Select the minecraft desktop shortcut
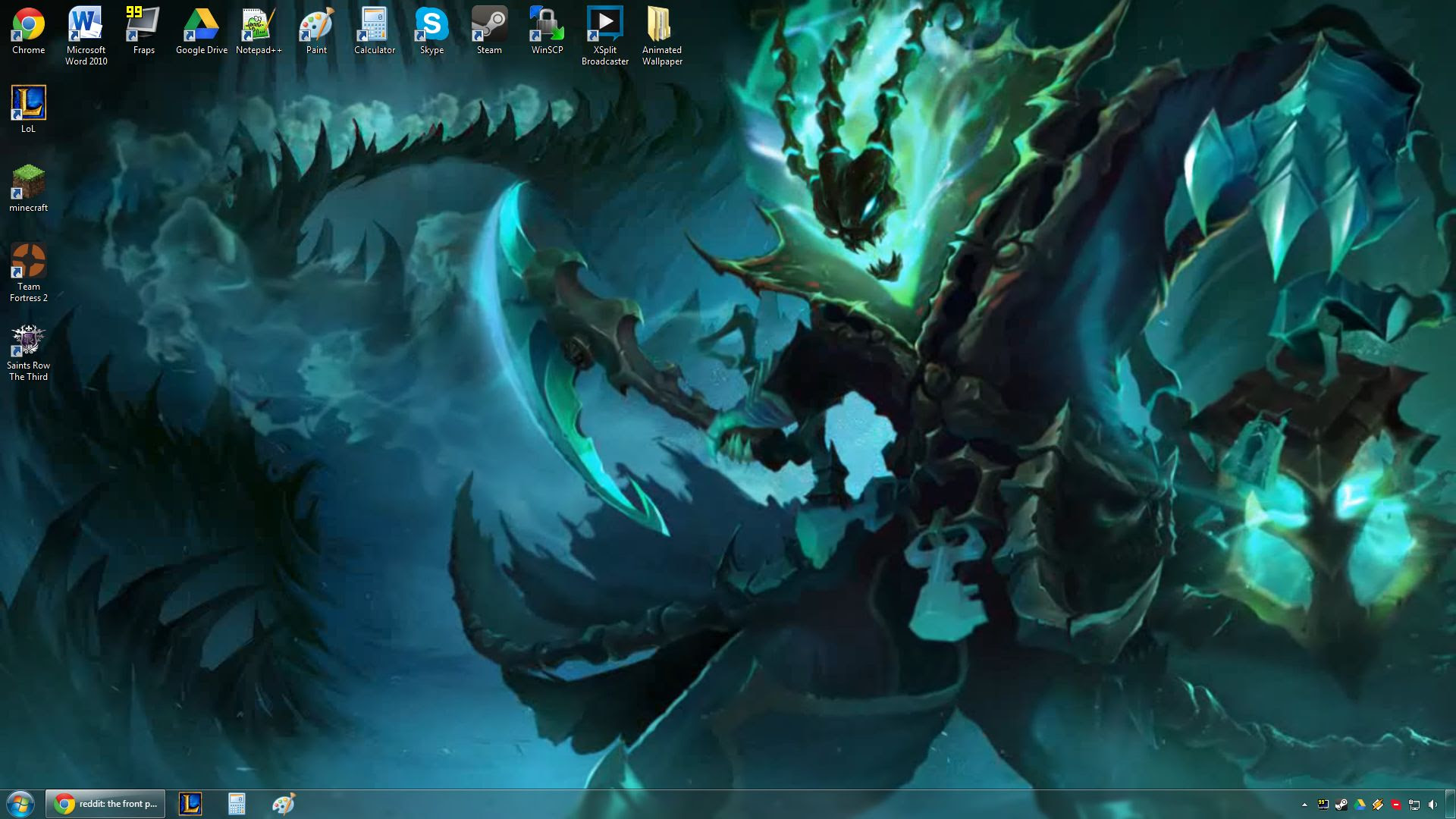This screenshot has height=819, width=1456. tap(28, 189)
